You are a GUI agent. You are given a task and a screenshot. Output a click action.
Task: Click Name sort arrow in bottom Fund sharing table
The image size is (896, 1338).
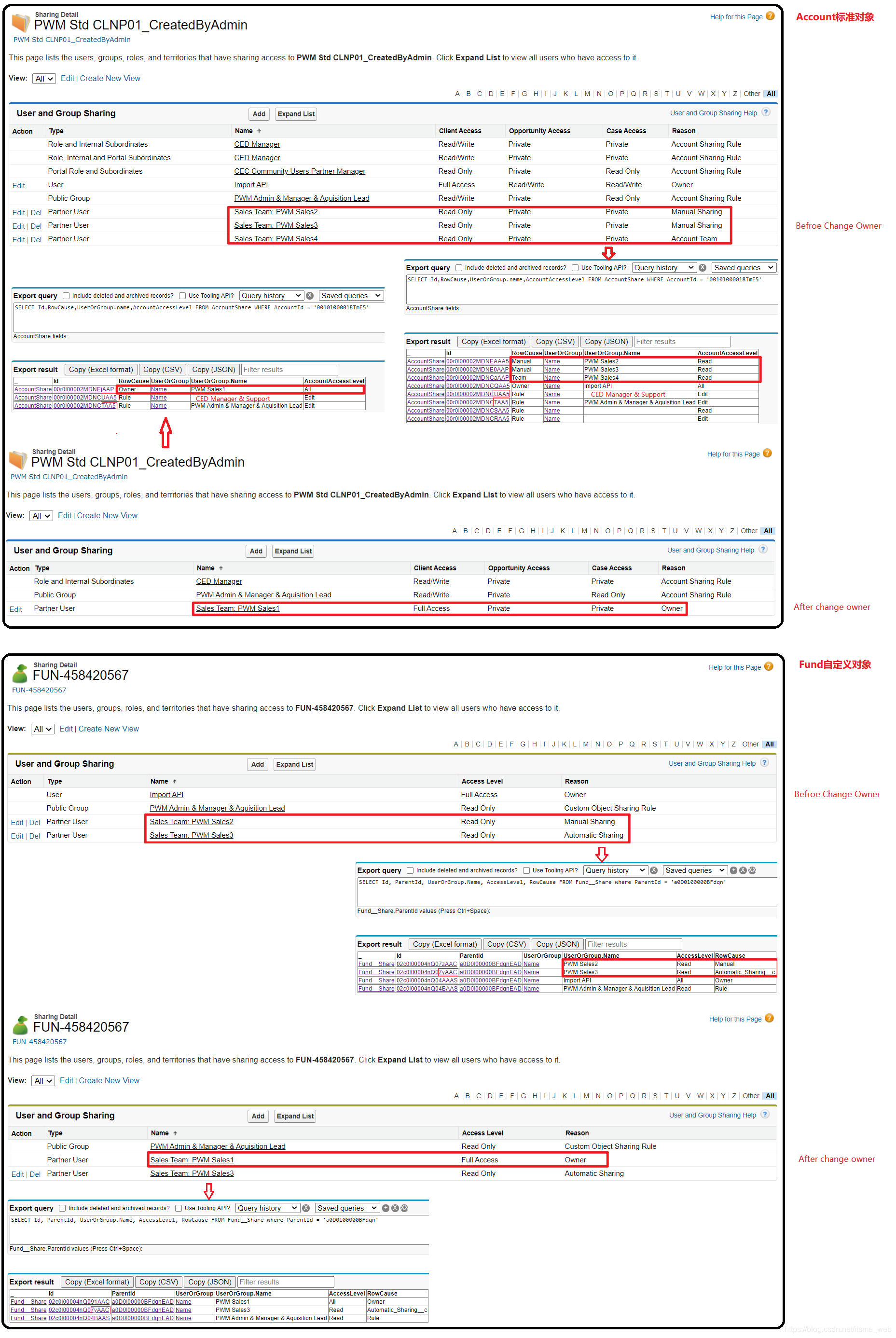point(176,1133)
